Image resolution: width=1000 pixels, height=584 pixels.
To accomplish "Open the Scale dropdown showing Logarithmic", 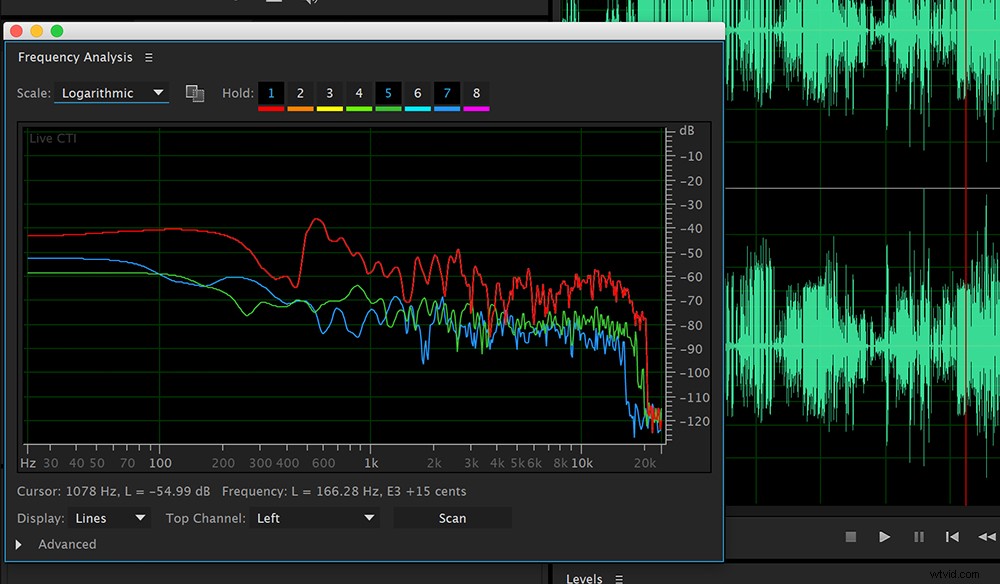I will point(110,93).
